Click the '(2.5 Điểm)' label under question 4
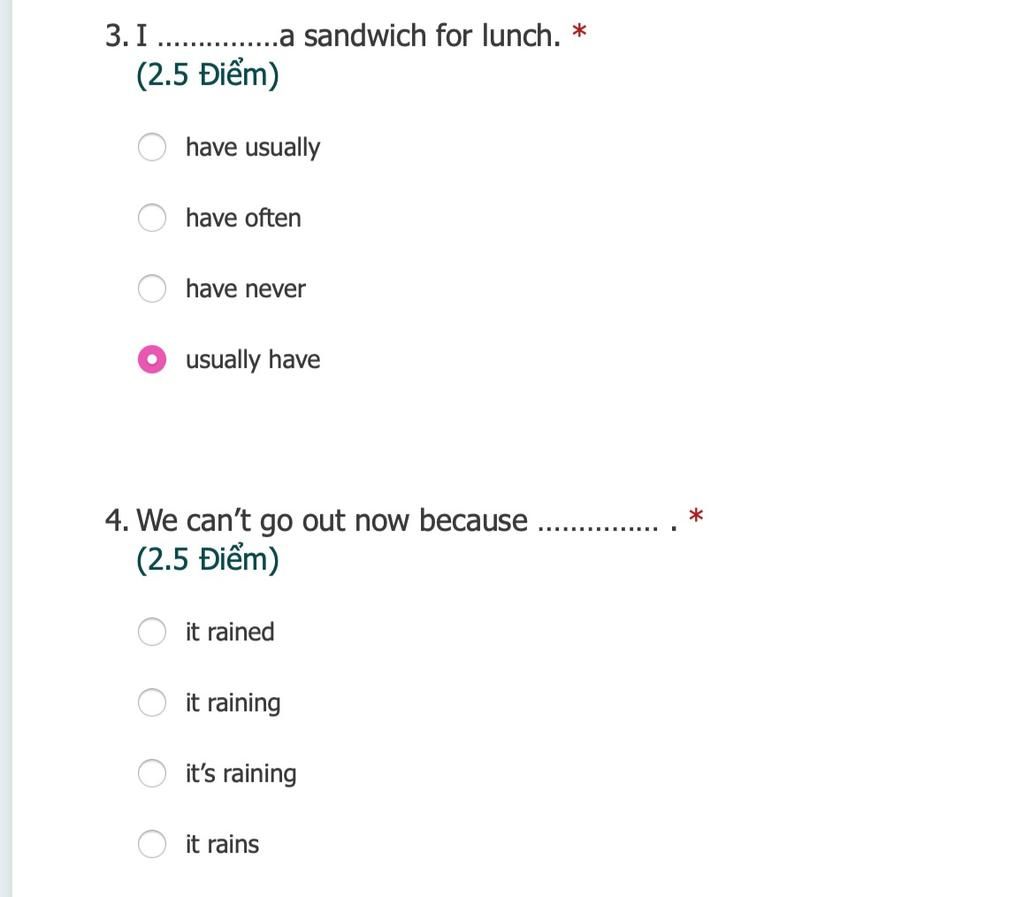Screen dimensions: 1024x897 click(x=207, y=559)
